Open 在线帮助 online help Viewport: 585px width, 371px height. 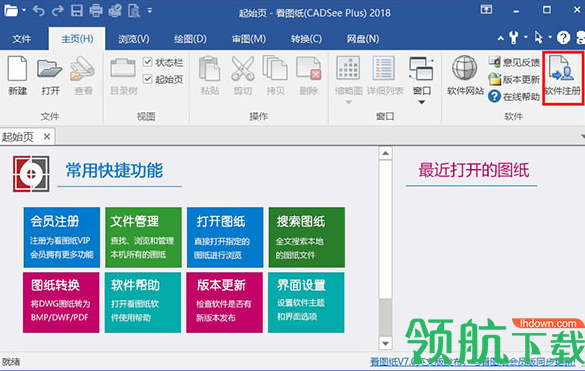[514, 97]
